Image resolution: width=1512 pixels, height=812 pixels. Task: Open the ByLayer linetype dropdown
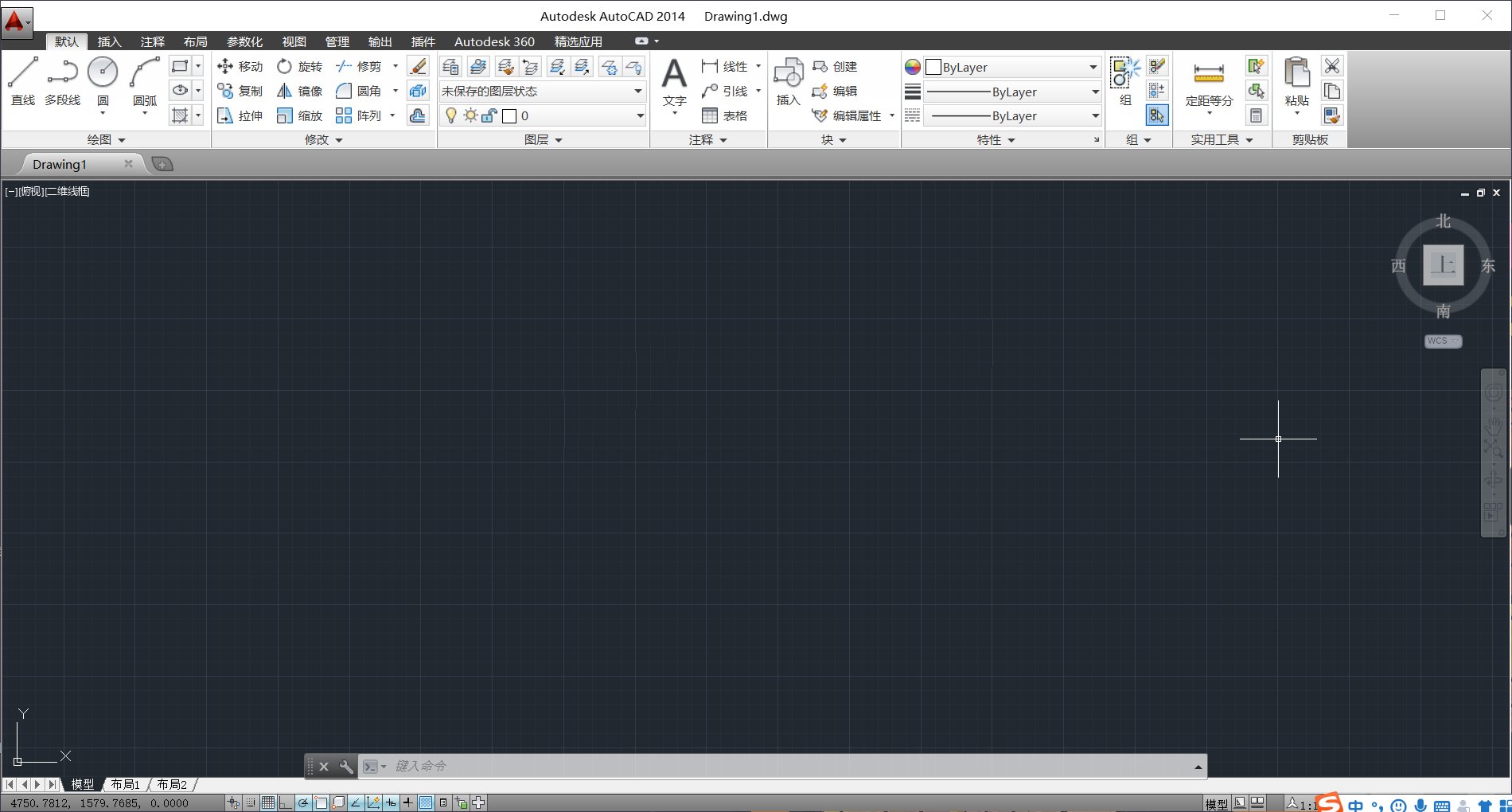click(1012, 116)
